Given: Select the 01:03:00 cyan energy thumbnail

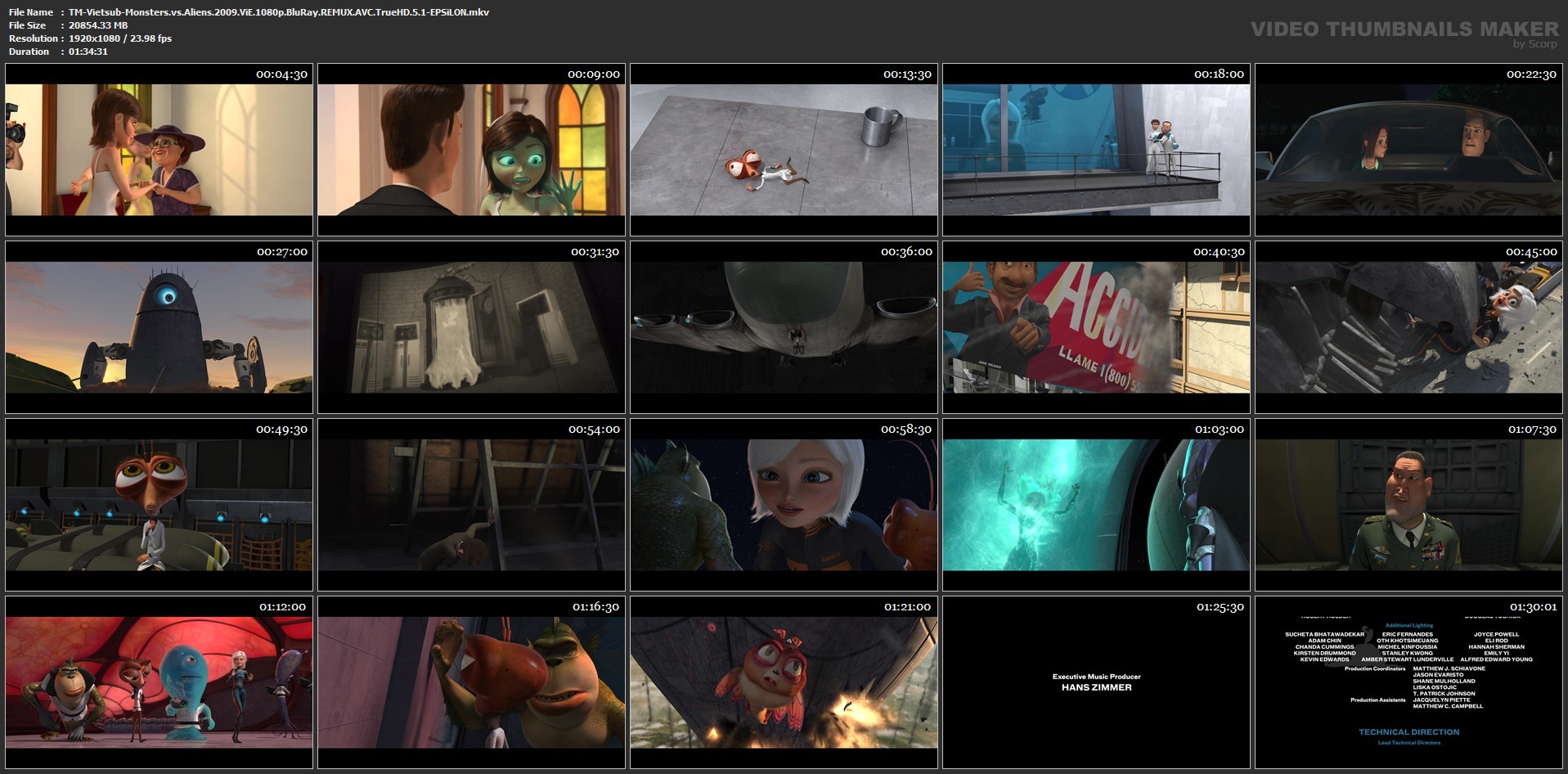Looking at the screenshot, I should click(x=1096, y=505).
